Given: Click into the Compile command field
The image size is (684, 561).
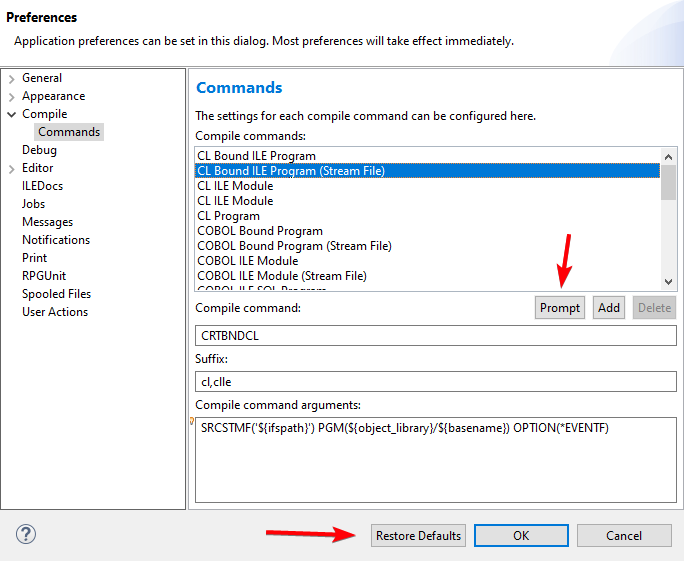Looking at the screenshot, I should pyautogui.click(x=435, y=336).
